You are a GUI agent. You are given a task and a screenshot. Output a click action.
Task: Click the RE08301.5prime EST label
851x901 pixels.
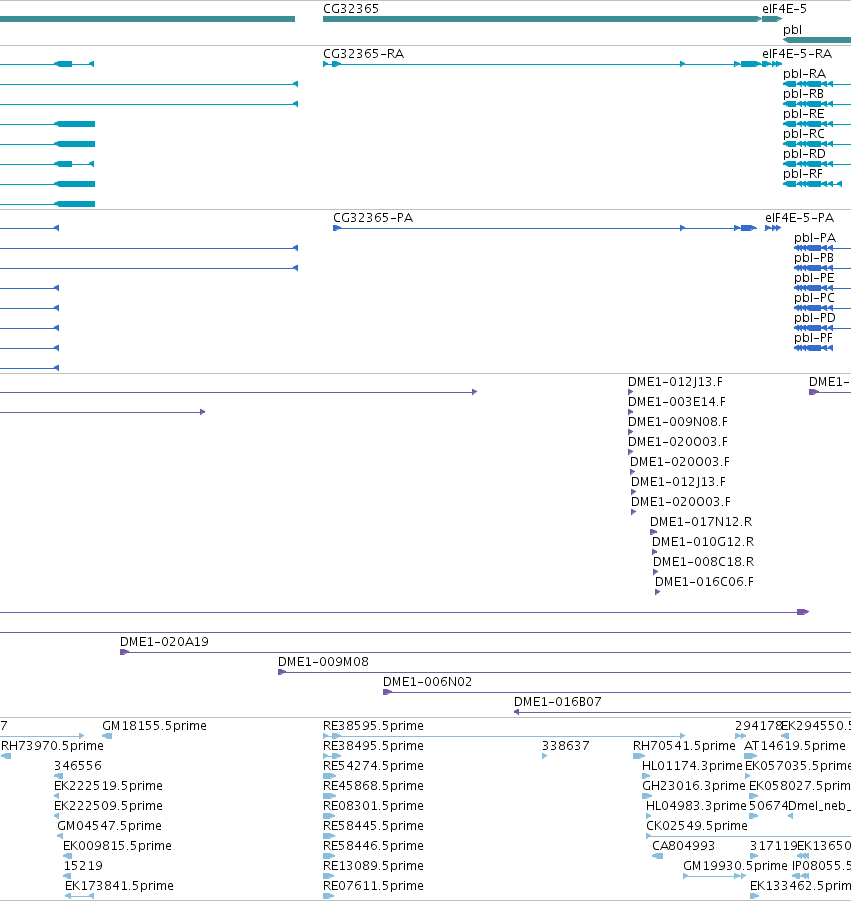(x=373, y=806)
